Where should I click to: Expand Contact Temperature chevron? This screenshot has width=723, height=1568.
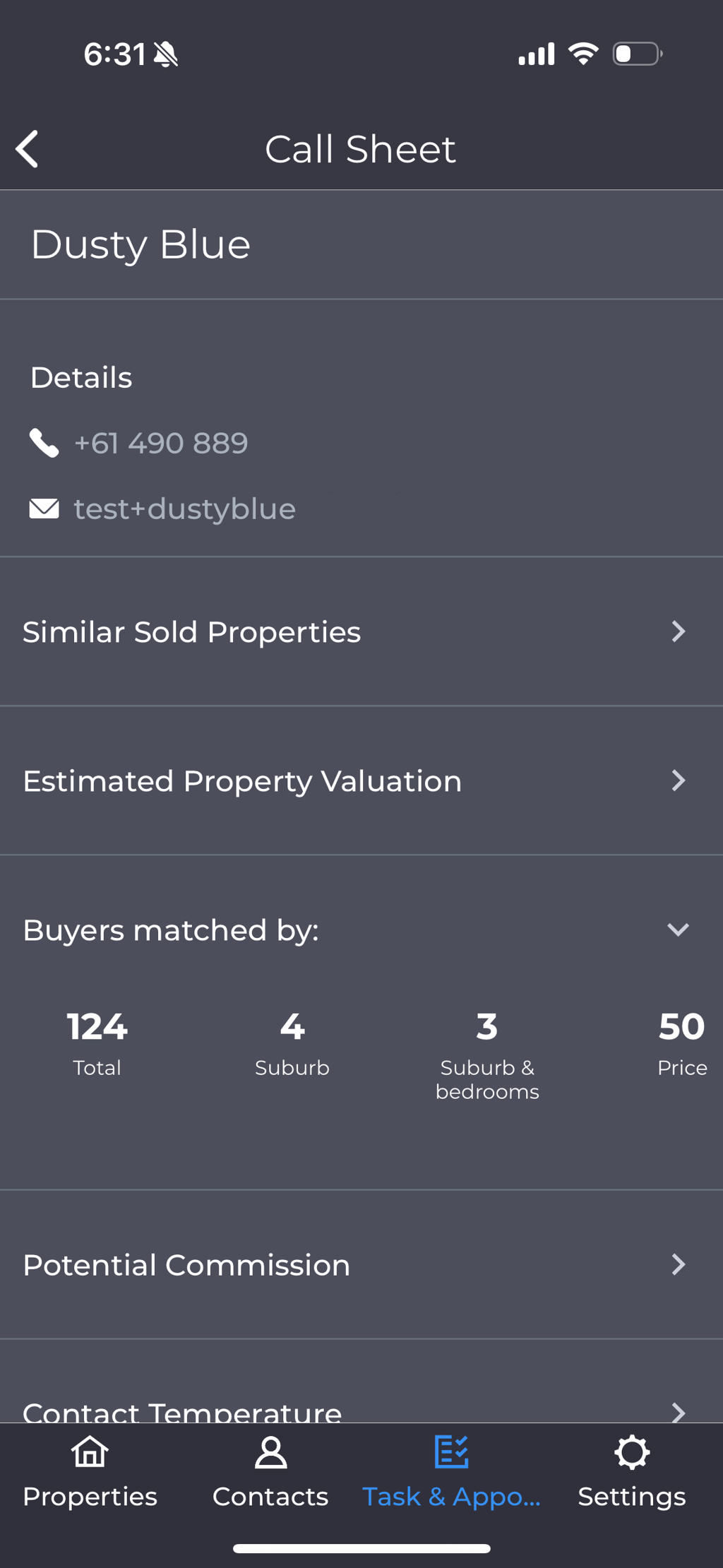coord(679,1412)
